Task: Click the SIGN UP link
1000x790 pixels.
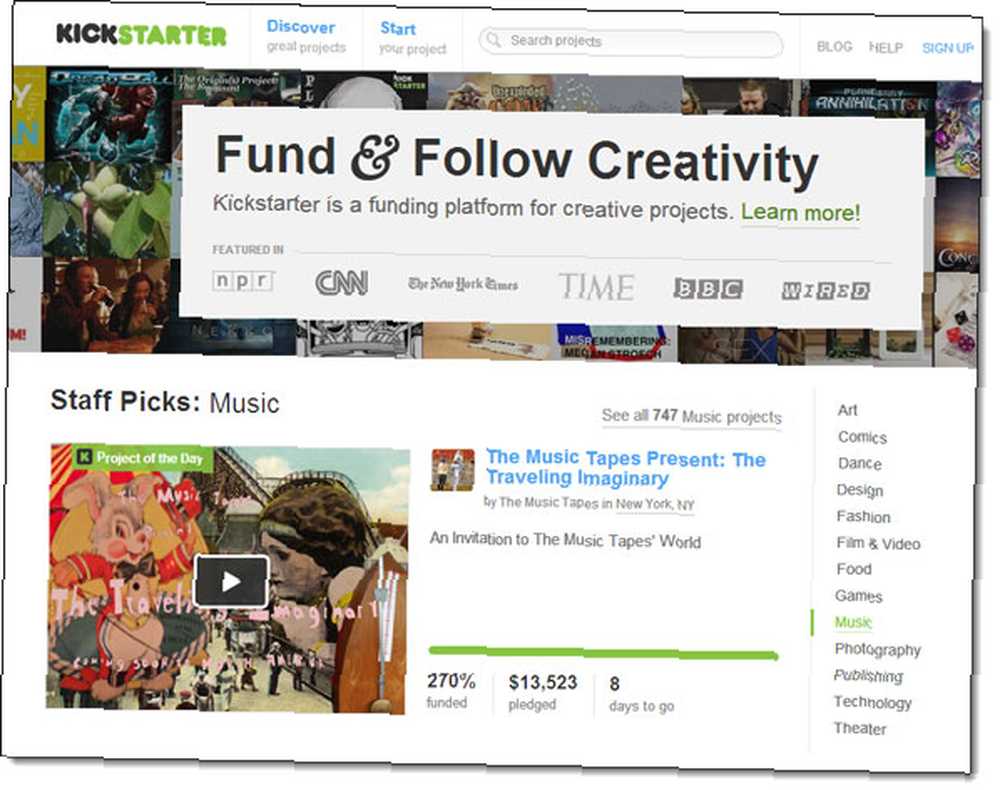Action: (x=948, y=48)
